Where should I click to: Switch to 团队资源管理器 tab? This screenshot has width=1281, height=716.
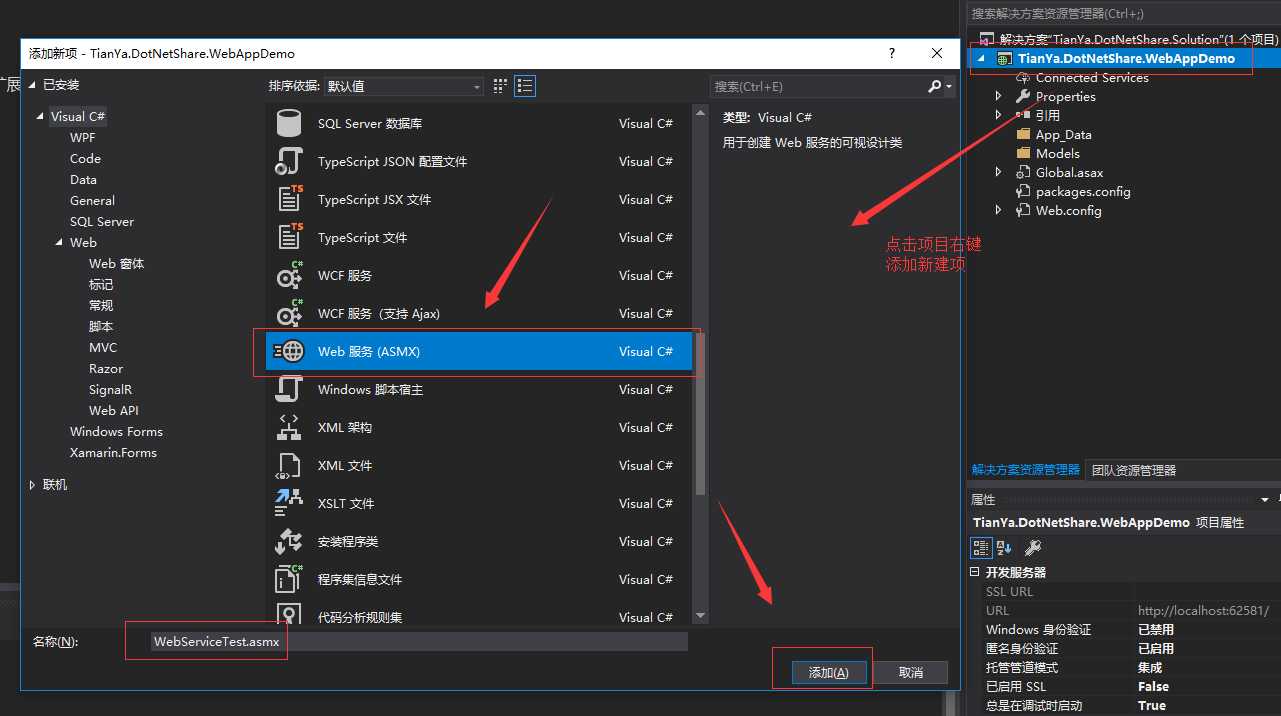click(1133, 470)
